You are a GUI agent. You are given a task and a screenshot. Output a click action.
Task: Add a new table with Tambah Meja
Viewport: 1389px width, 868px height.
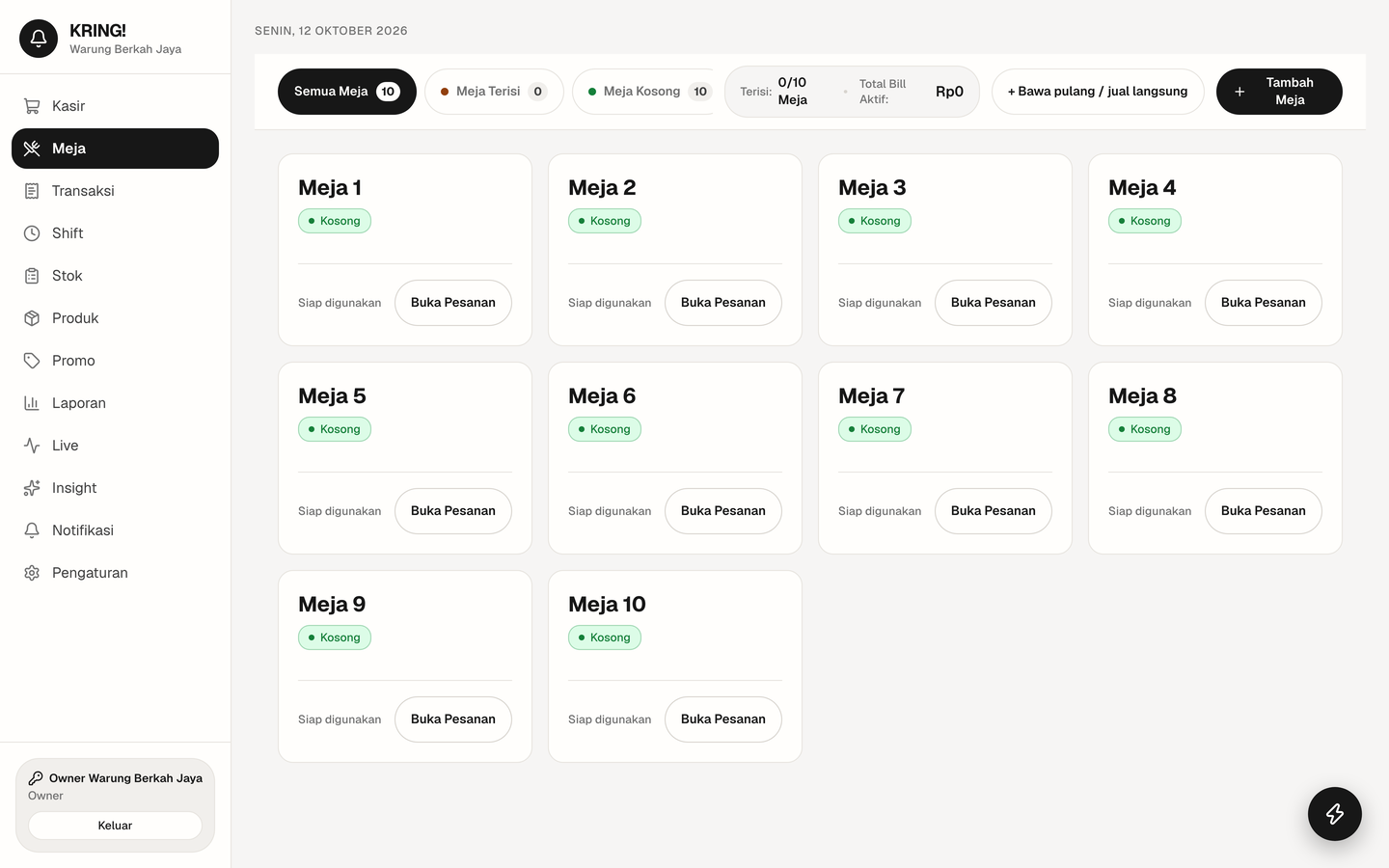tap(1279, 92)
